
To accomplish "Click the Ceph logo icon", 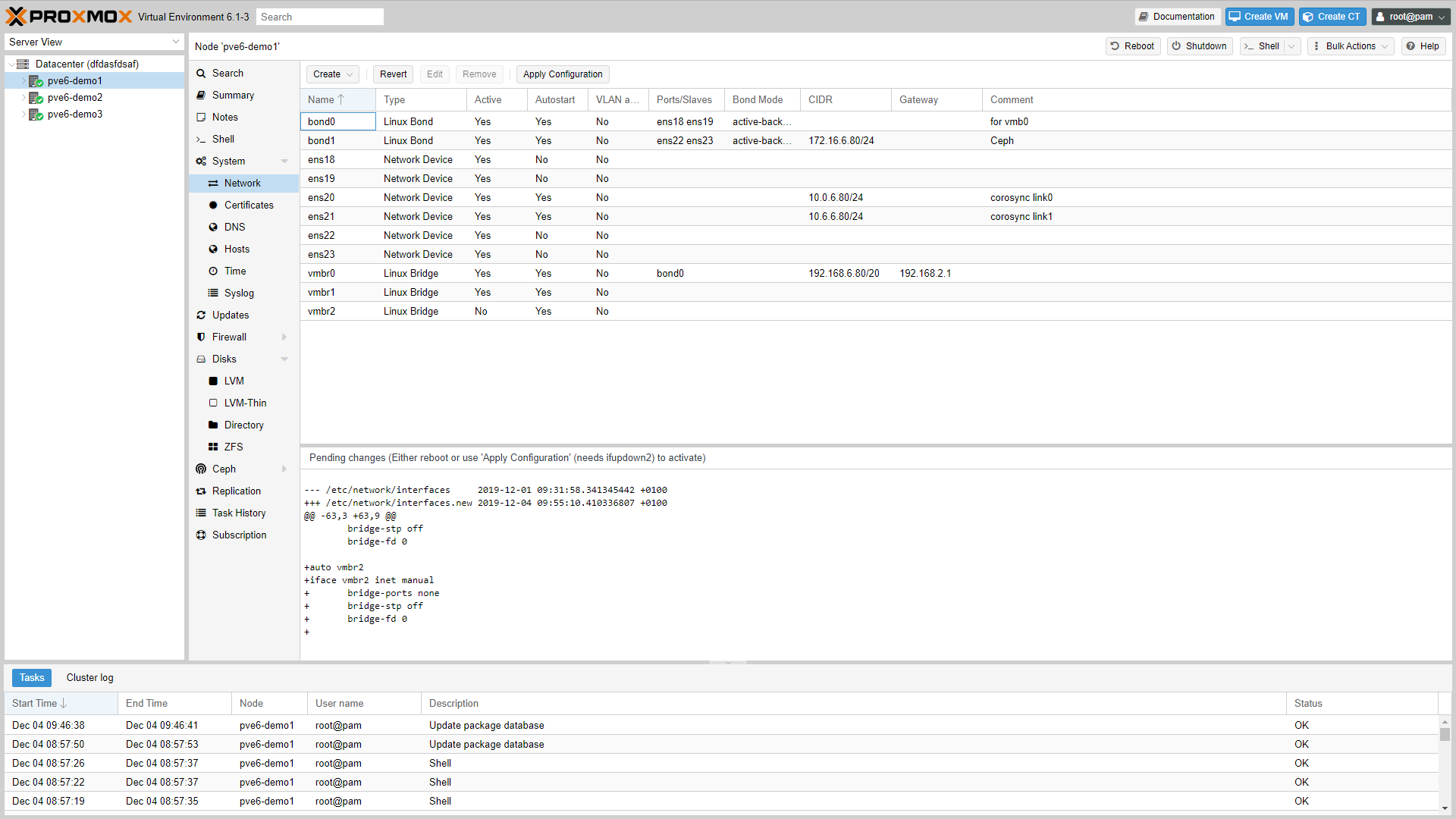I will click(201, 469).
